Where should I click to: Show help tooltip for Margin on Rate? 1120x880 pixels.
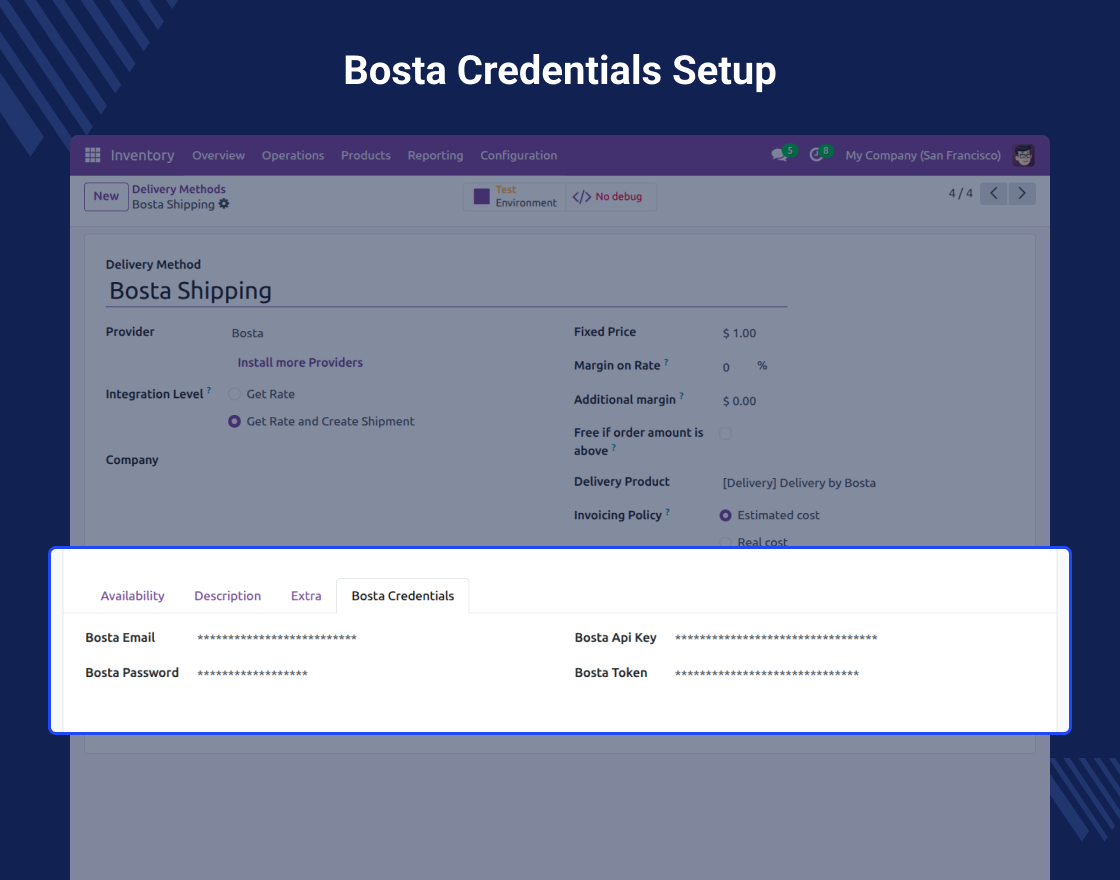666,361
